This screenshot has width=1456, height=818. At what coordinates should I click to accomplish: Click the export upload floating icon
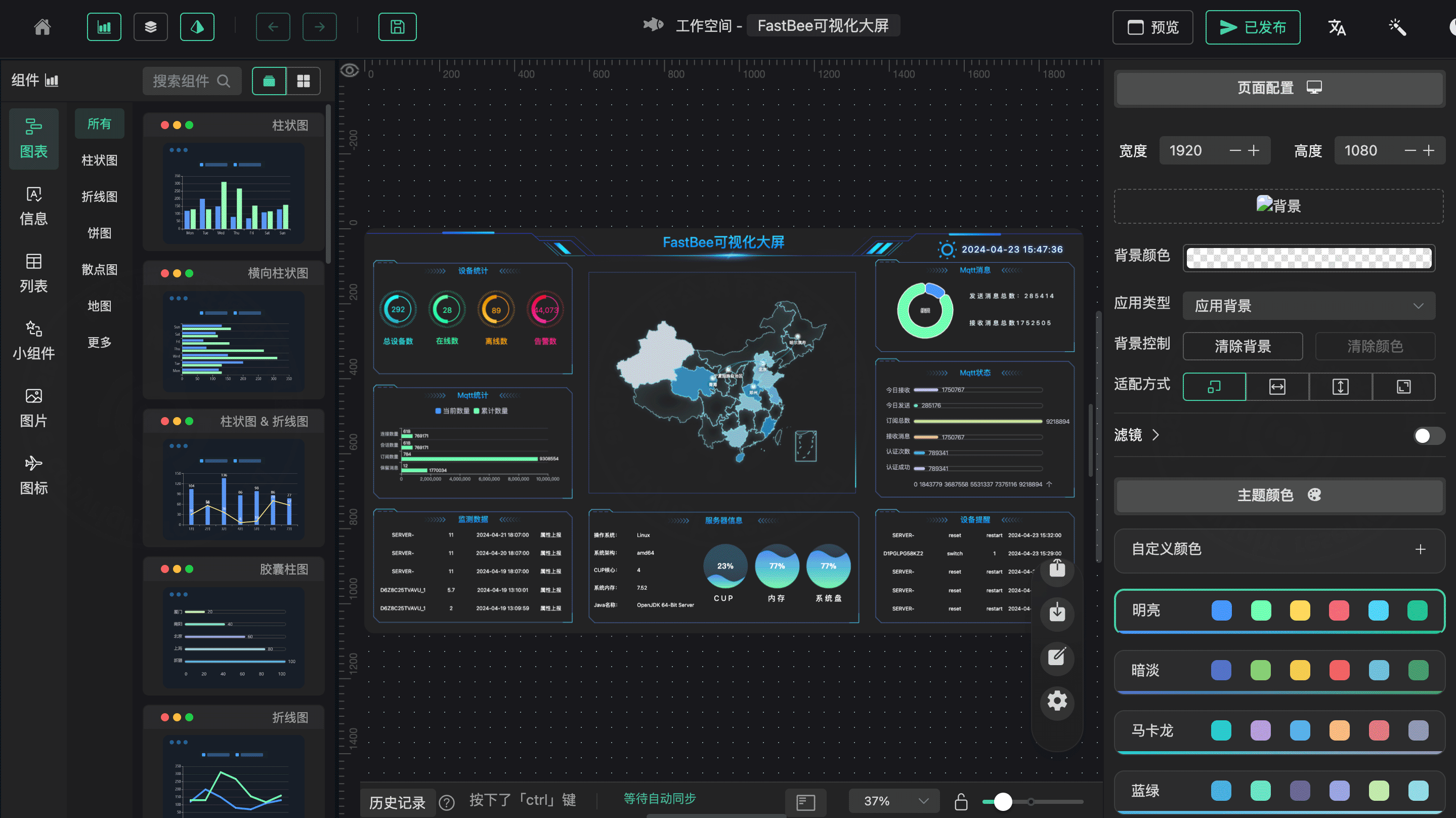click(1057, 568)
